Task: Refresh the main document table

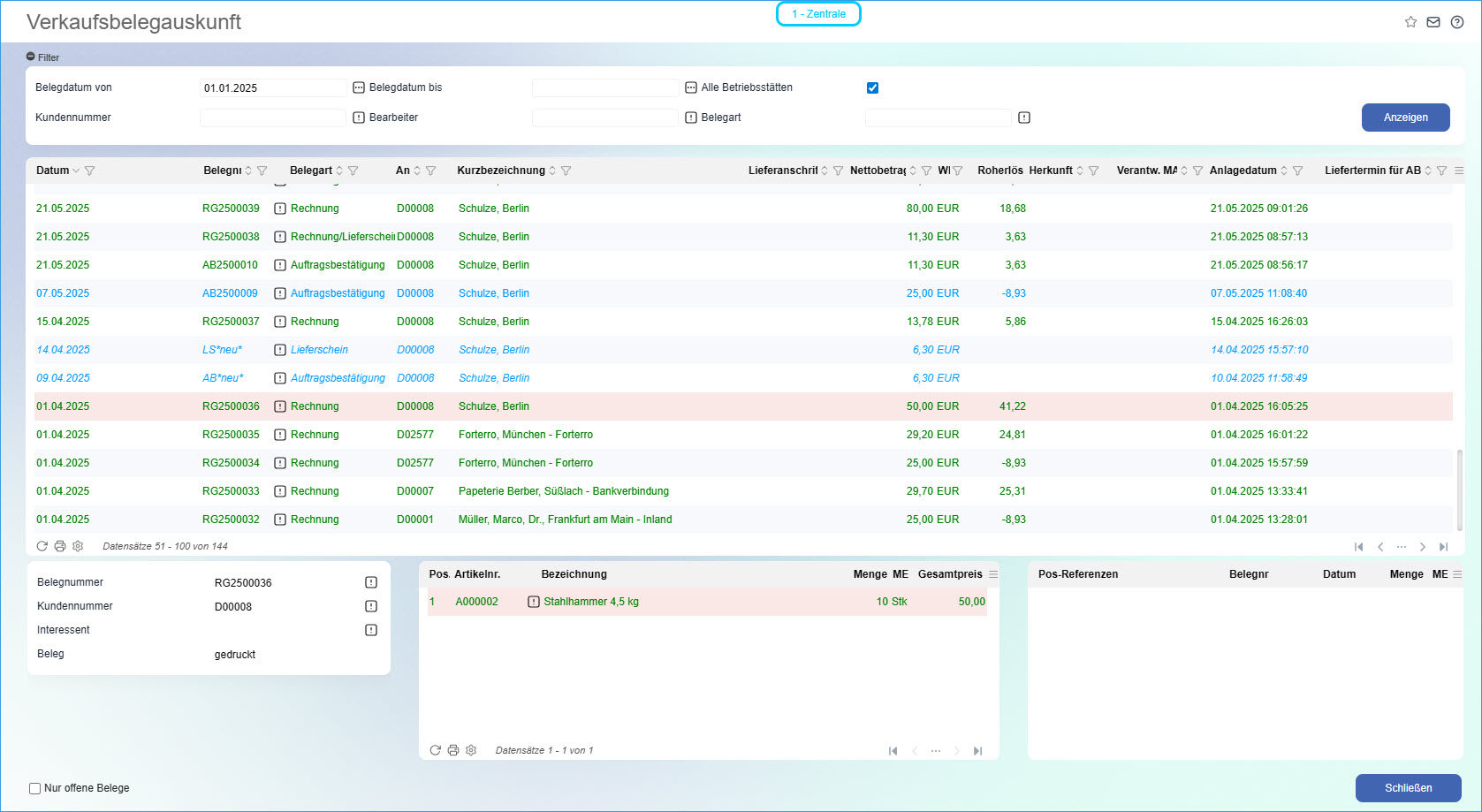Action: pos(42,546)
